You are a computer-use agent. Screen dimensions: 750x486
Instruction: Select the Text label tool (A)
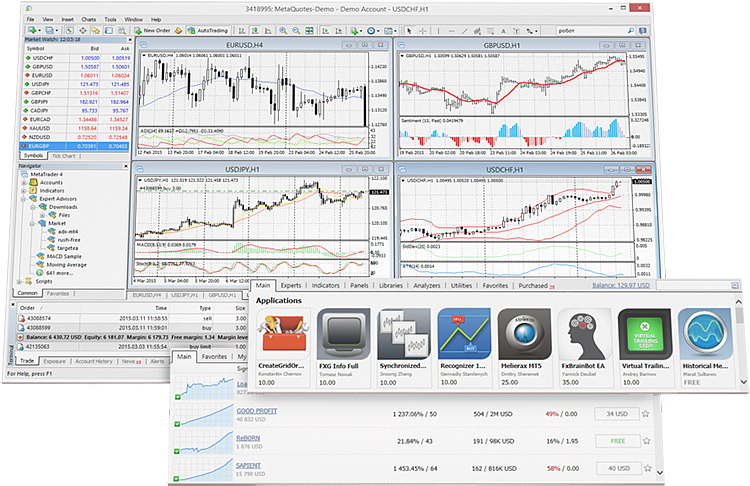(503, 31)
